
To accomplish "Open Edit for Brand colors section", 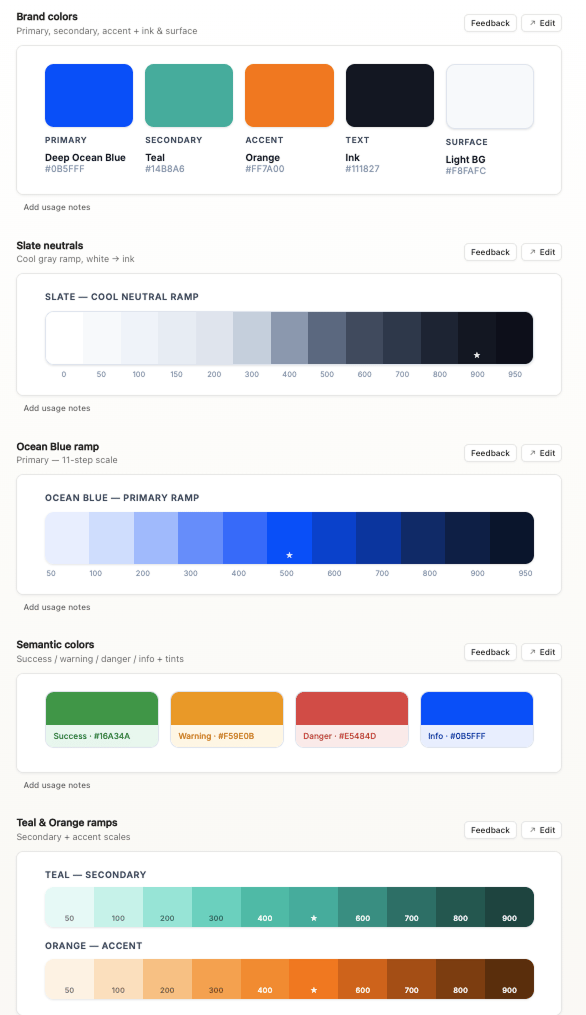I will click(x=541, y=23).
